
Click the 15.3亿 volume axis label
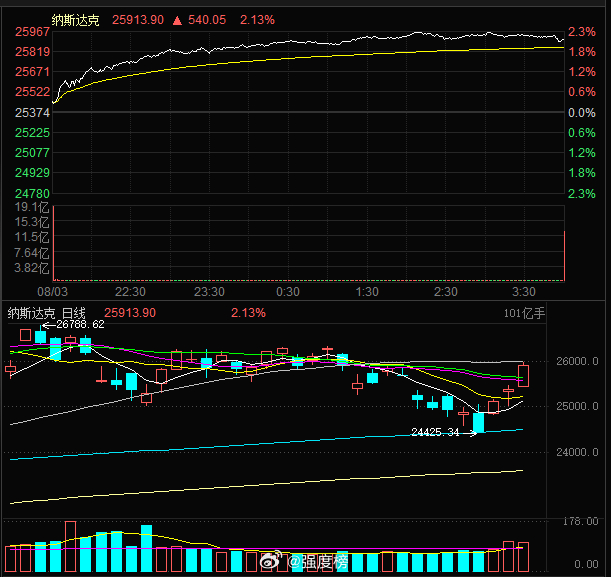(32, 222)
